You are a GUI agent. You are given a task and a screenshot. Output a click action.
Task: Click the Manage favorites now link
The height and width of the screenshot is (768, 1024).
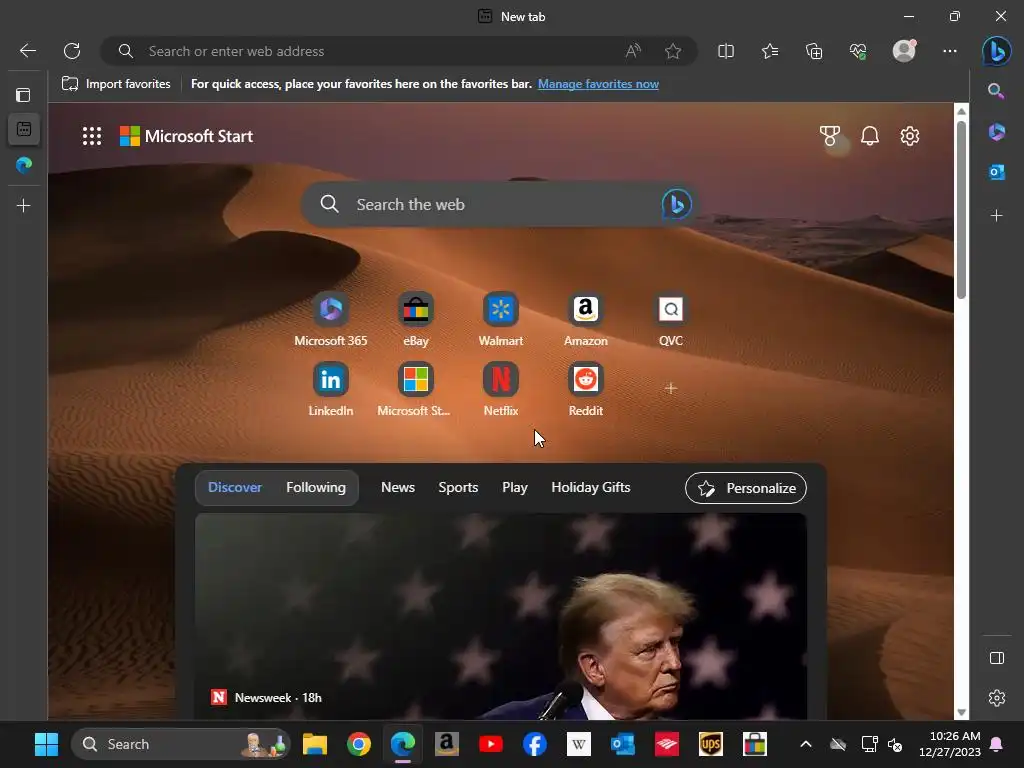(598, 84)
